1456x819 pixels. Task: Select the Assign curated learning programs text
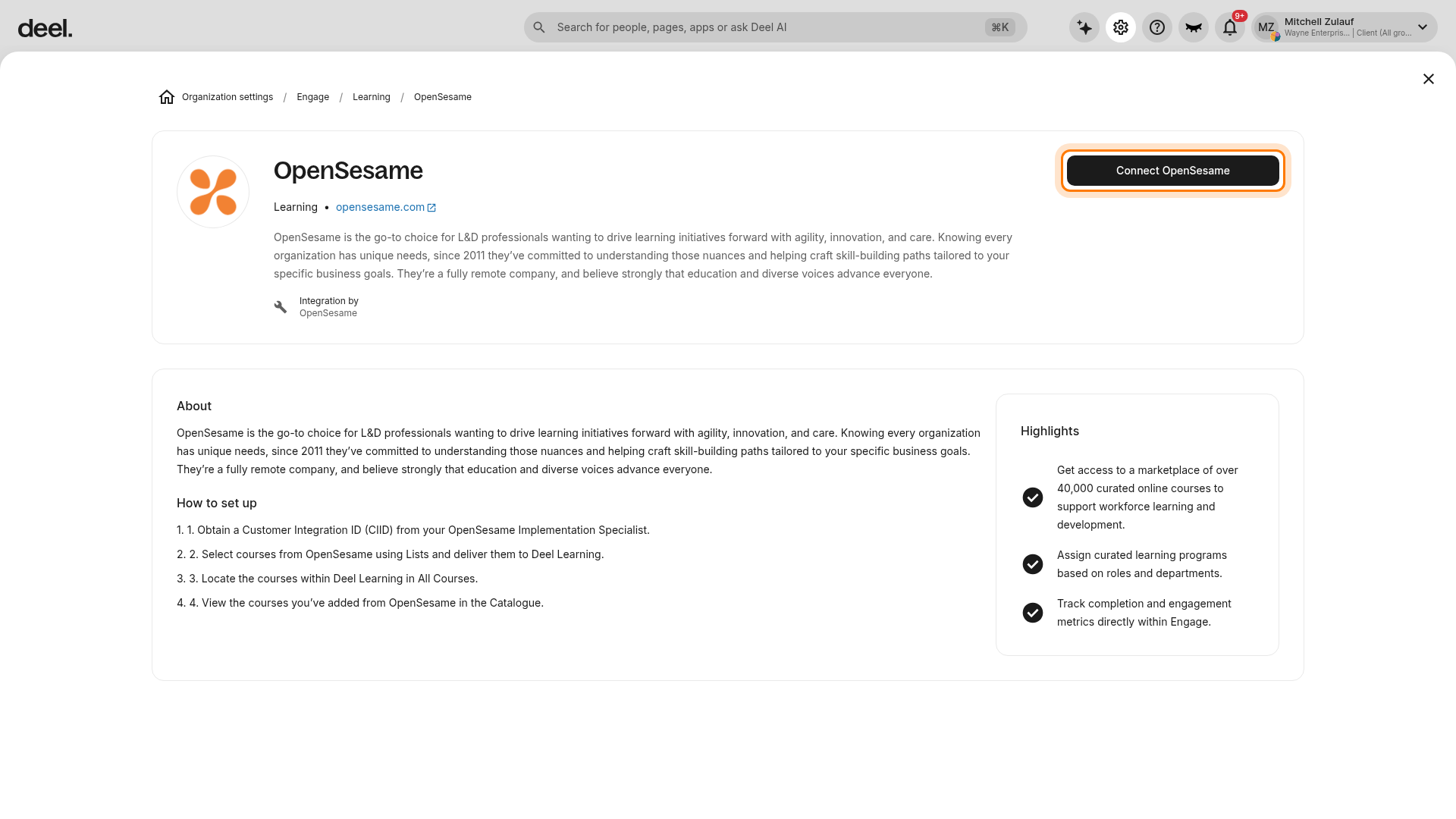pyautogui.click(x=1142, y=564)
